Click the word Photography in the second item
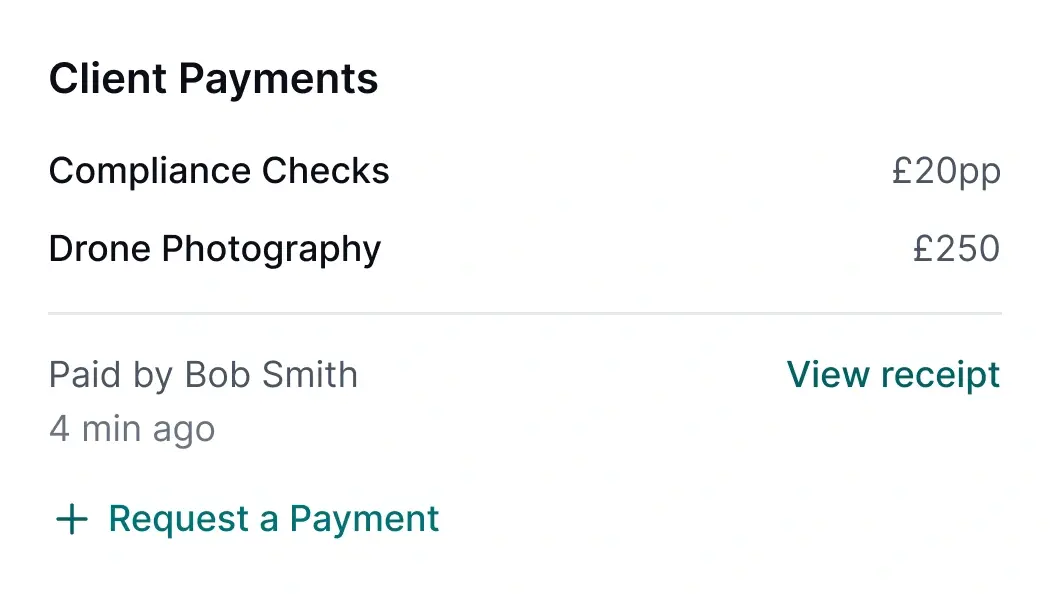1050x594 pixels. pos(271,249)
